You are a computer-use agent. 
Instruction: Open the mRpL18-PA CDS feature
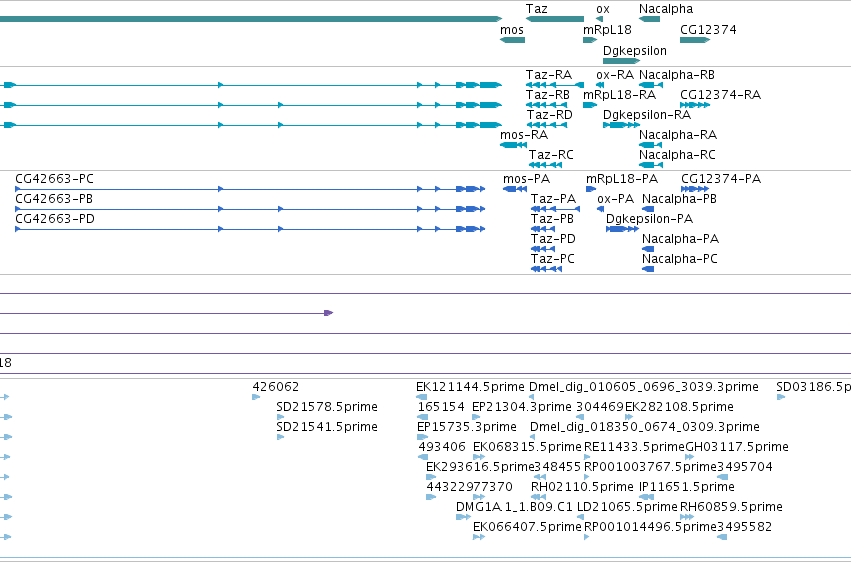[591, 189]
